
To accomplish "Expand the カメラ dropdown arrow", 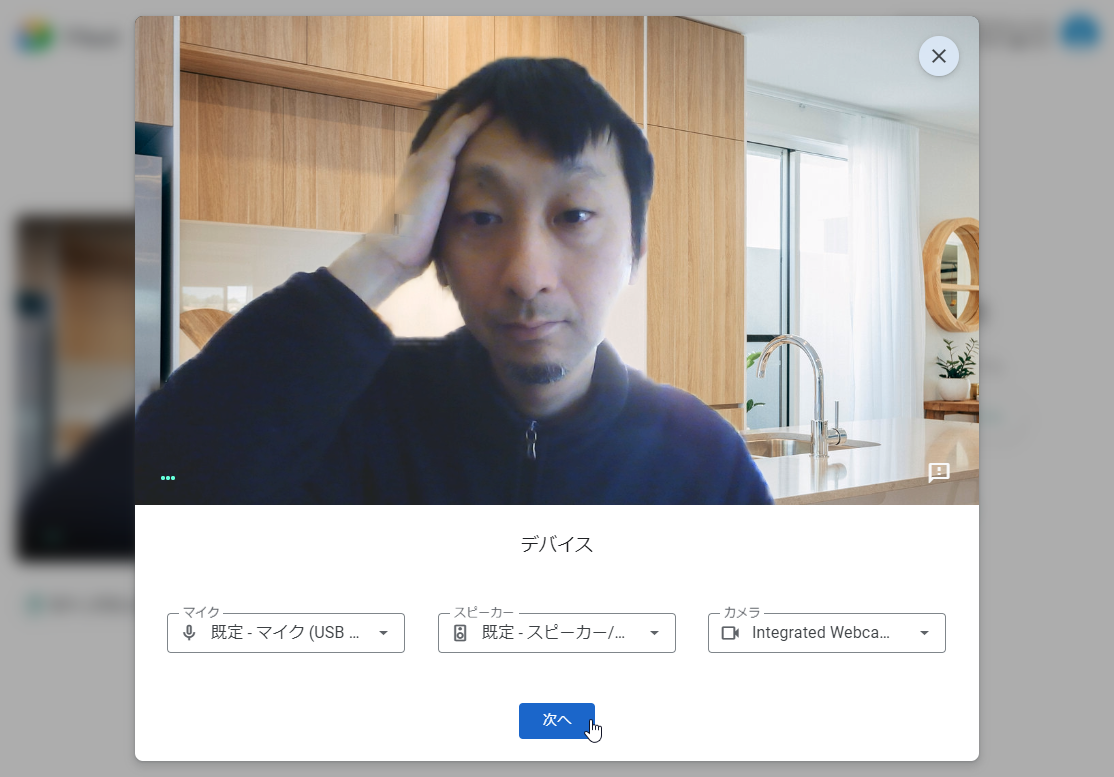I will point(924,632).
